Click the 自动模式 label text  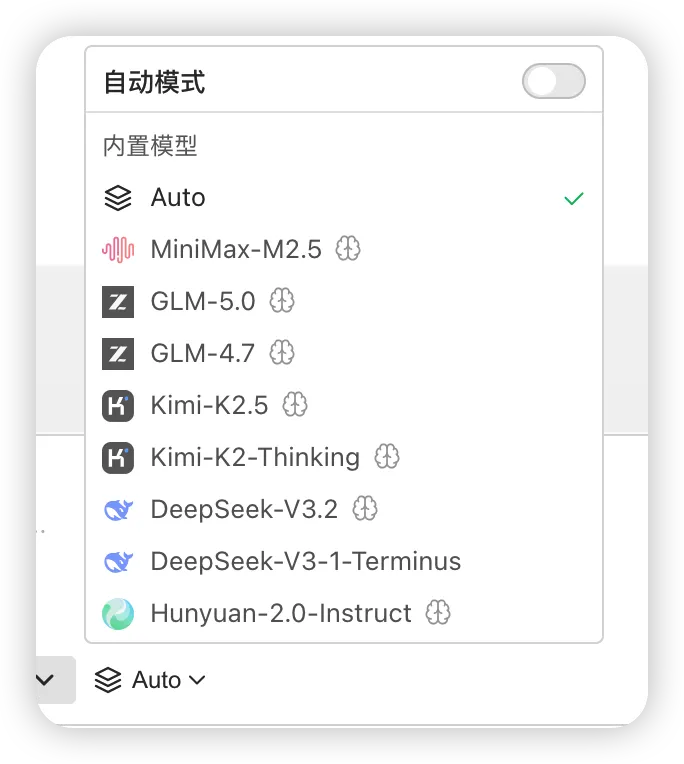pos(154,82)
